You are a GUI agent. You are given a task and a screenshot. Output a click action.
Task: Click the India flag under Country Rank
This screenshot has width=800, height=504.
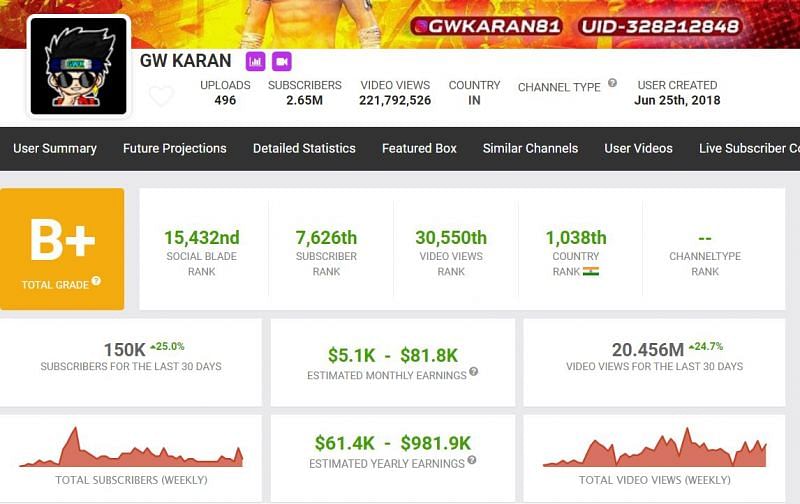591,271
